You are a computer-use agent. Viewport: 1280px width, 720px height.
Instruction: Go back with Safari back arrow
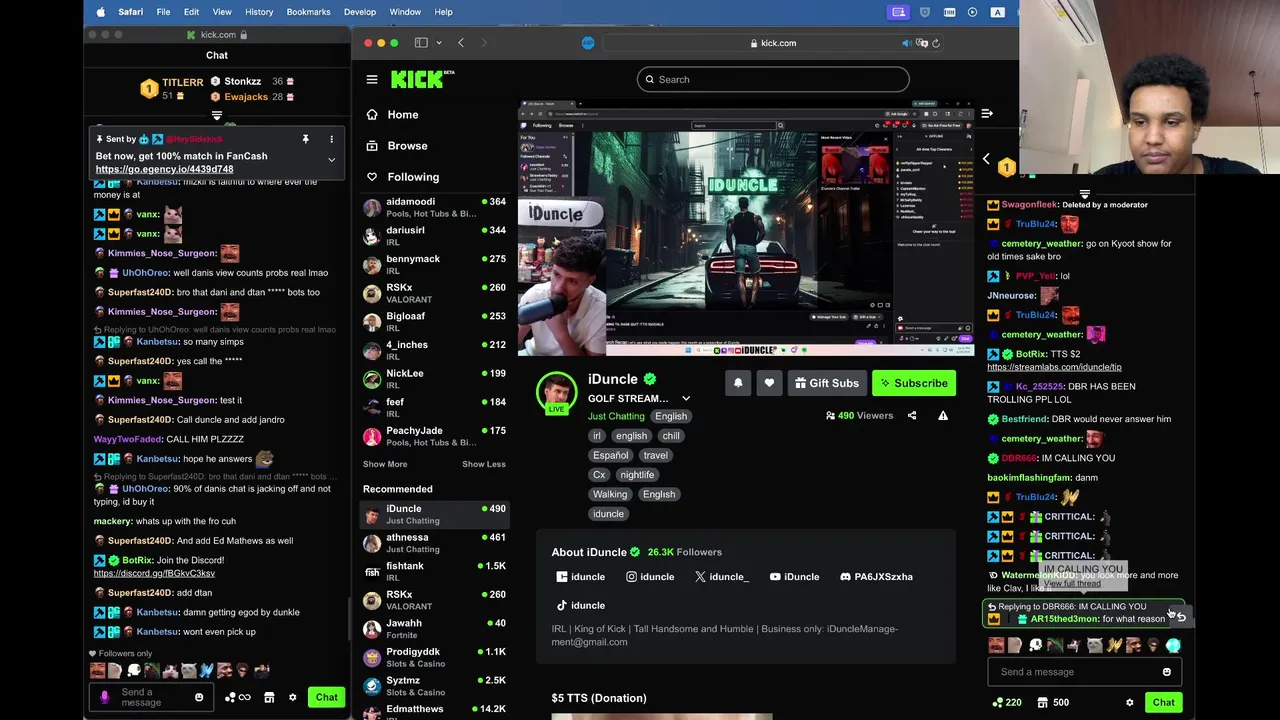461,43
